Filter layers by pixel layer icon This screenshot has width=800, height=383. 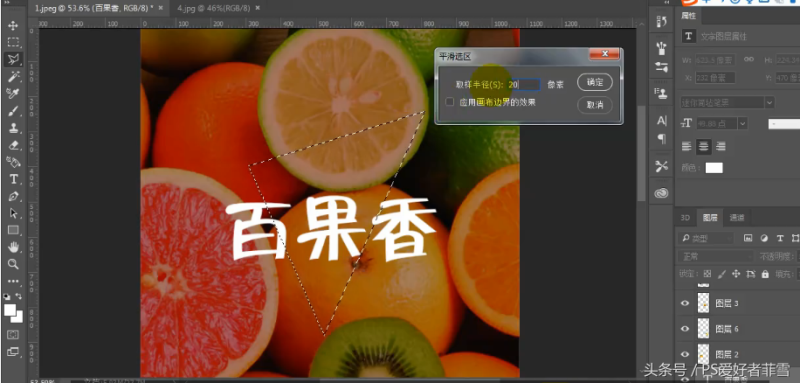[748, 238]
